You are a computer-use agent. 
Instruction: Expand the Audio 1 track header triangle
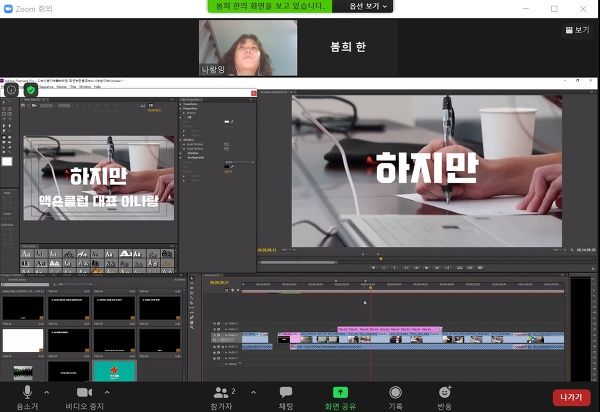pos(226,347)
